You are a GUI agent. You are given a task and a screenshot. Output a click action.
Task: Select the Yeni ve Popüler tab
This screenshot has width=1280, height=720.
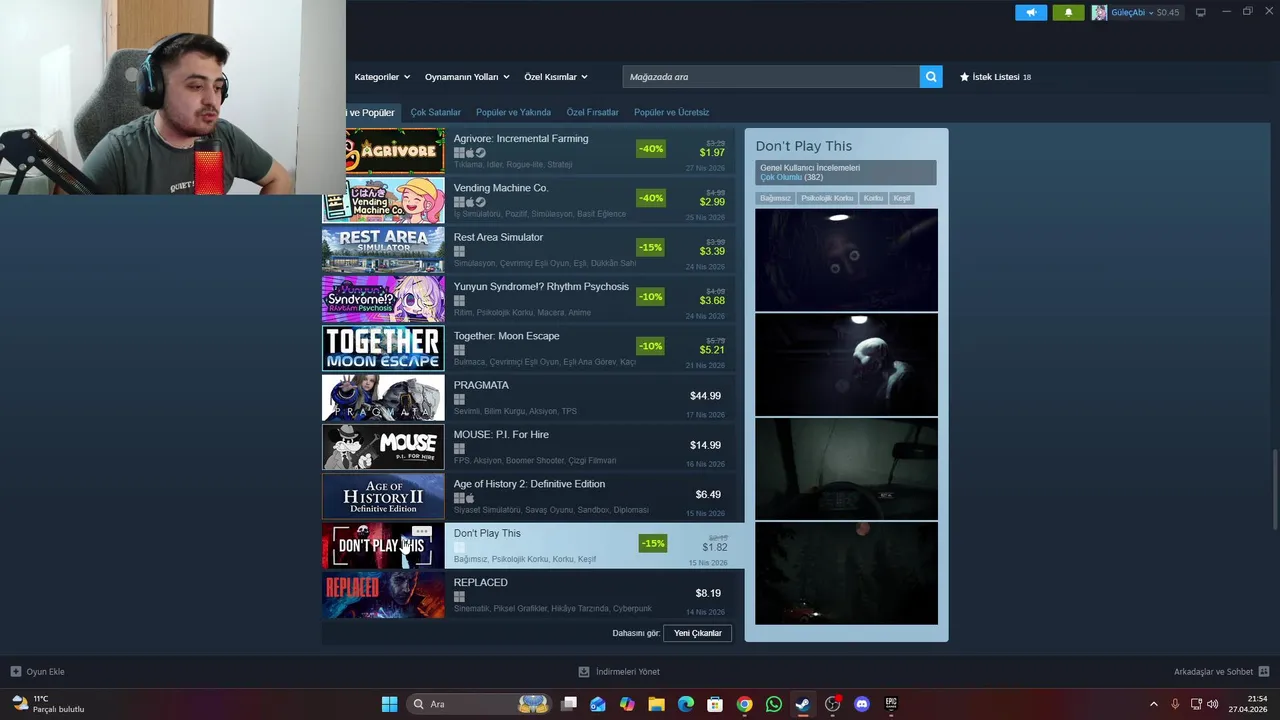tap(371, 112)
